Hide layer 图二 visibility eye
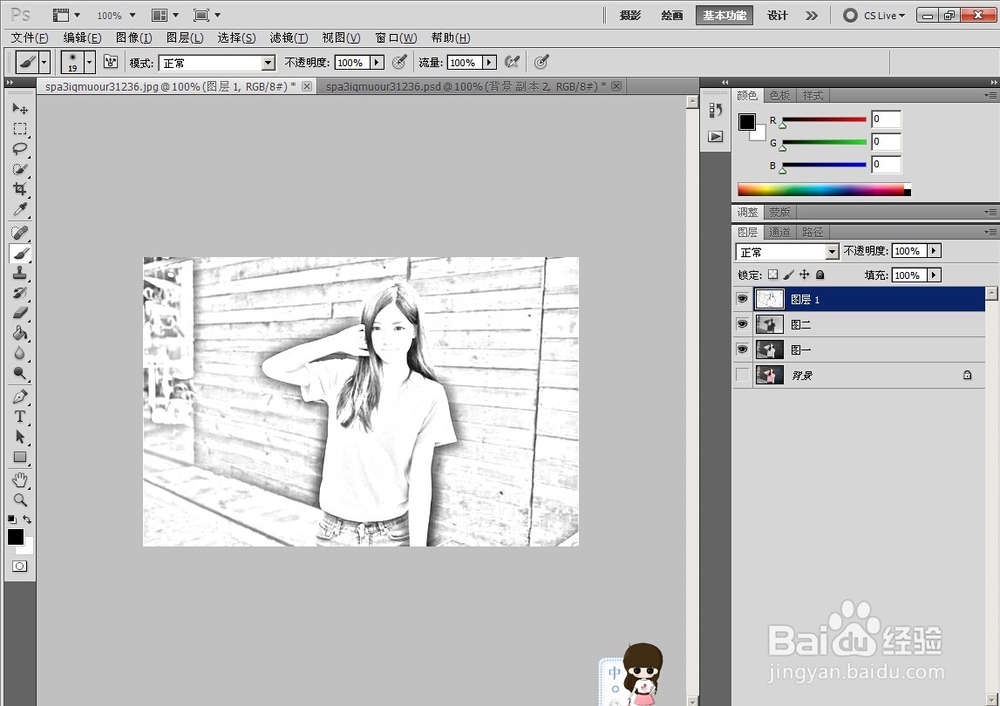Viewport: 1000px width, 706px height. (x=742, y=324)
